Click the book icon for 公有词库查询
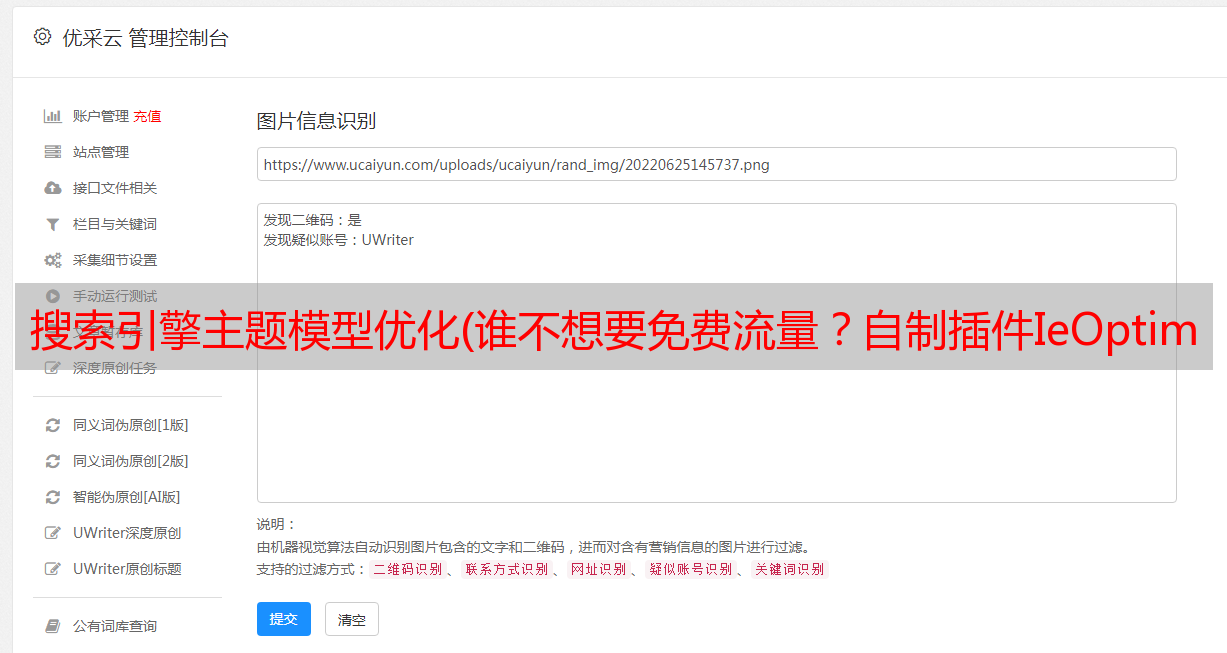This screenshot has width=1227, height=653. click(x=53, y=626)
